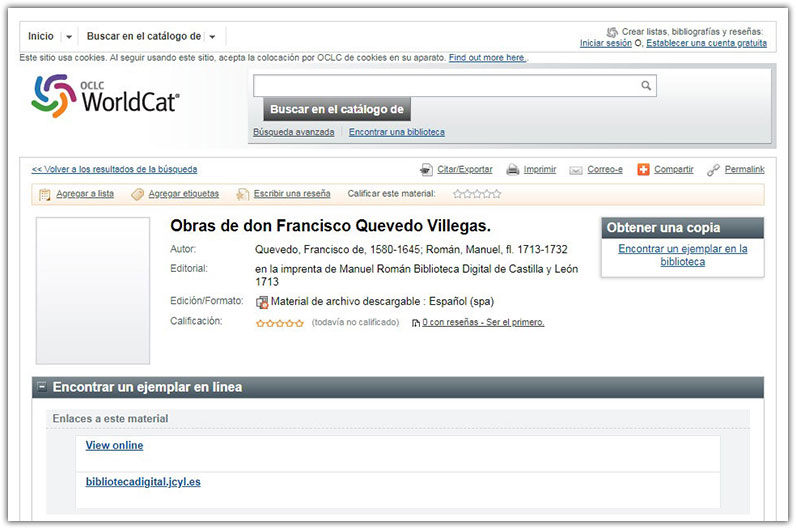
Task: Go back via Volver a los resultados link
Action: click(114, 169)
